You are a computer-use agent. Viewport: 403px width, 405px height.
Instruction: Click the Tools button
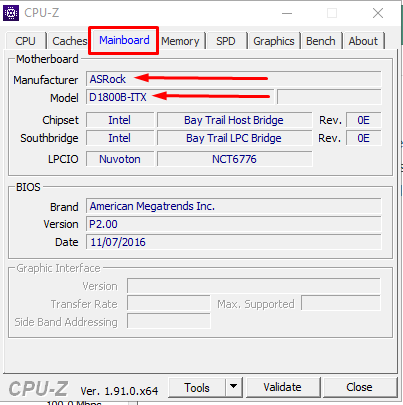(x=197, y=387)
